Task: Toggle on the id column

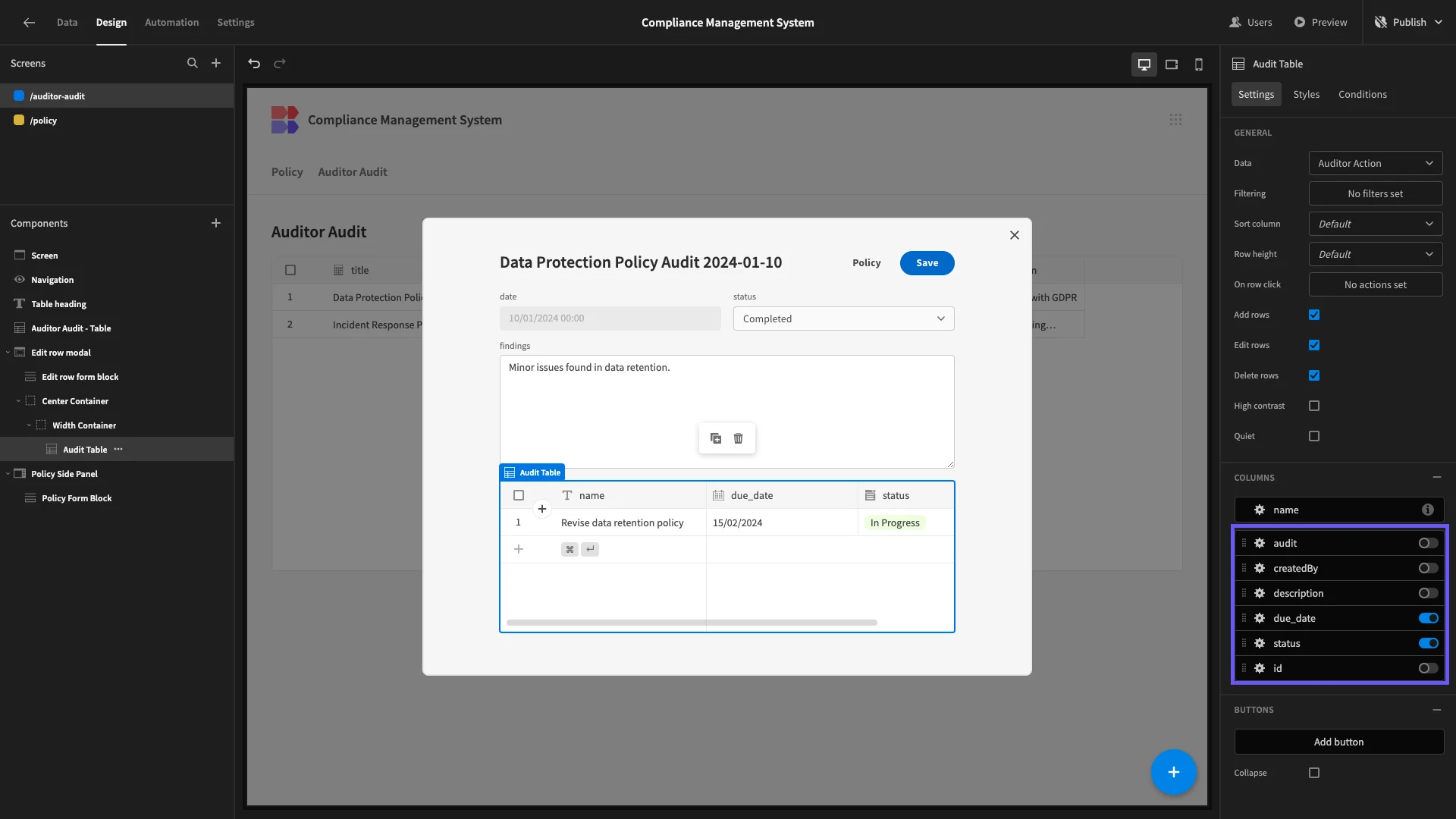Action: tap(1429, 668)
